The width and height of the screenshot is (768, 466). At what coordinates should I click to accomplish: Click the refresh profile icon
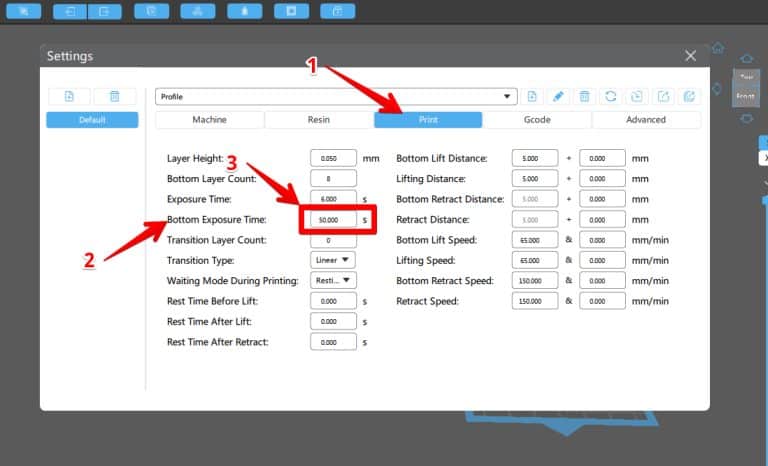coord(611,96)
